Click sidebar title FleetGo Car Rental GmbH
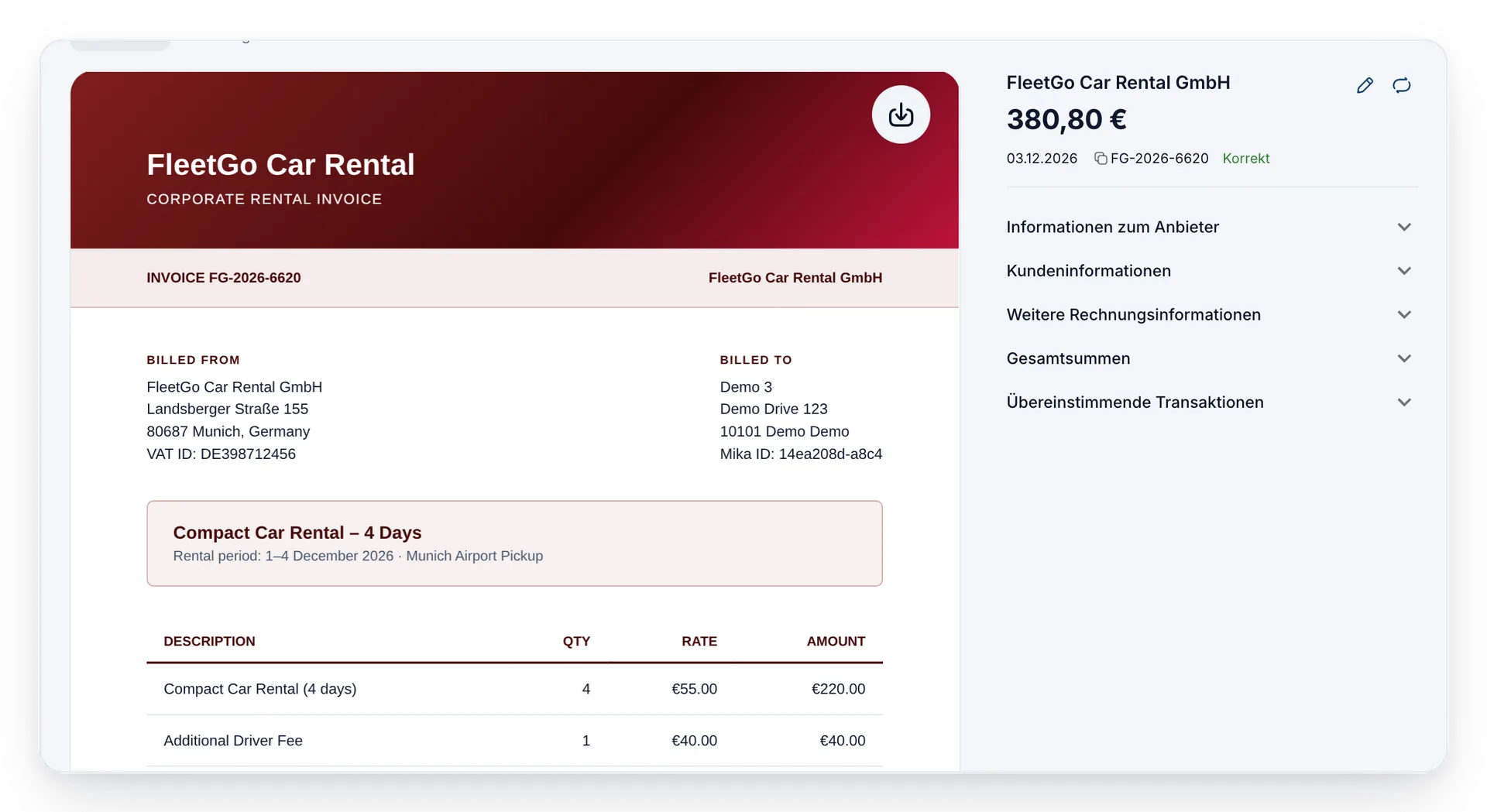The width and height of the screenshot is (1487, 812). [1118, 83]
